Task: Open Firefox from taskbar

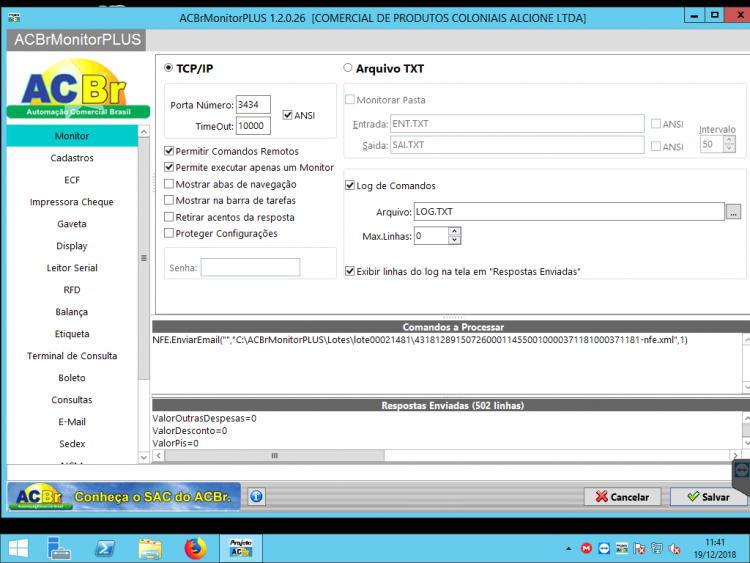Action: point(195,548)
